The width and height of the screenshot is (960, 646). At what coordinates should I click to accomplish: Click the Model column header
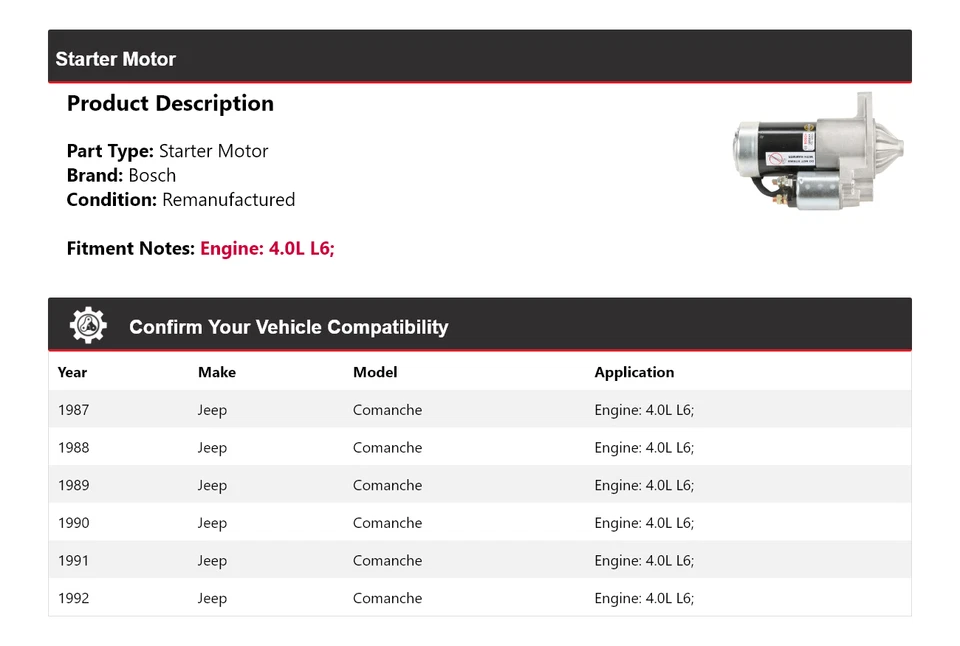[375, 372]
